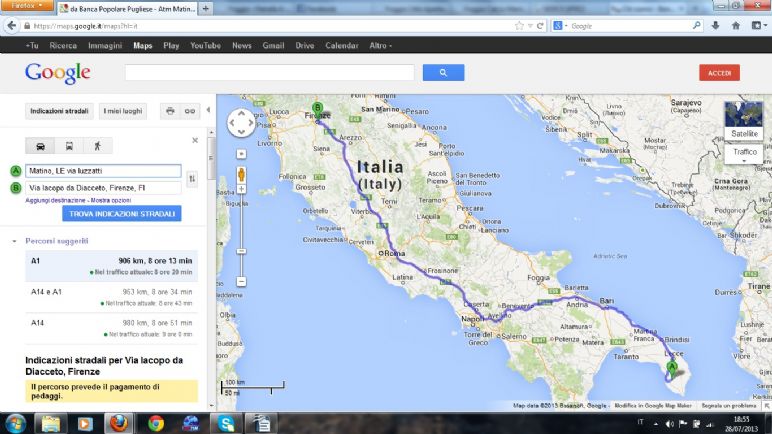The image size is (772, 434).
Task: Click Segnala un problema link
Action: pos(728,405)
